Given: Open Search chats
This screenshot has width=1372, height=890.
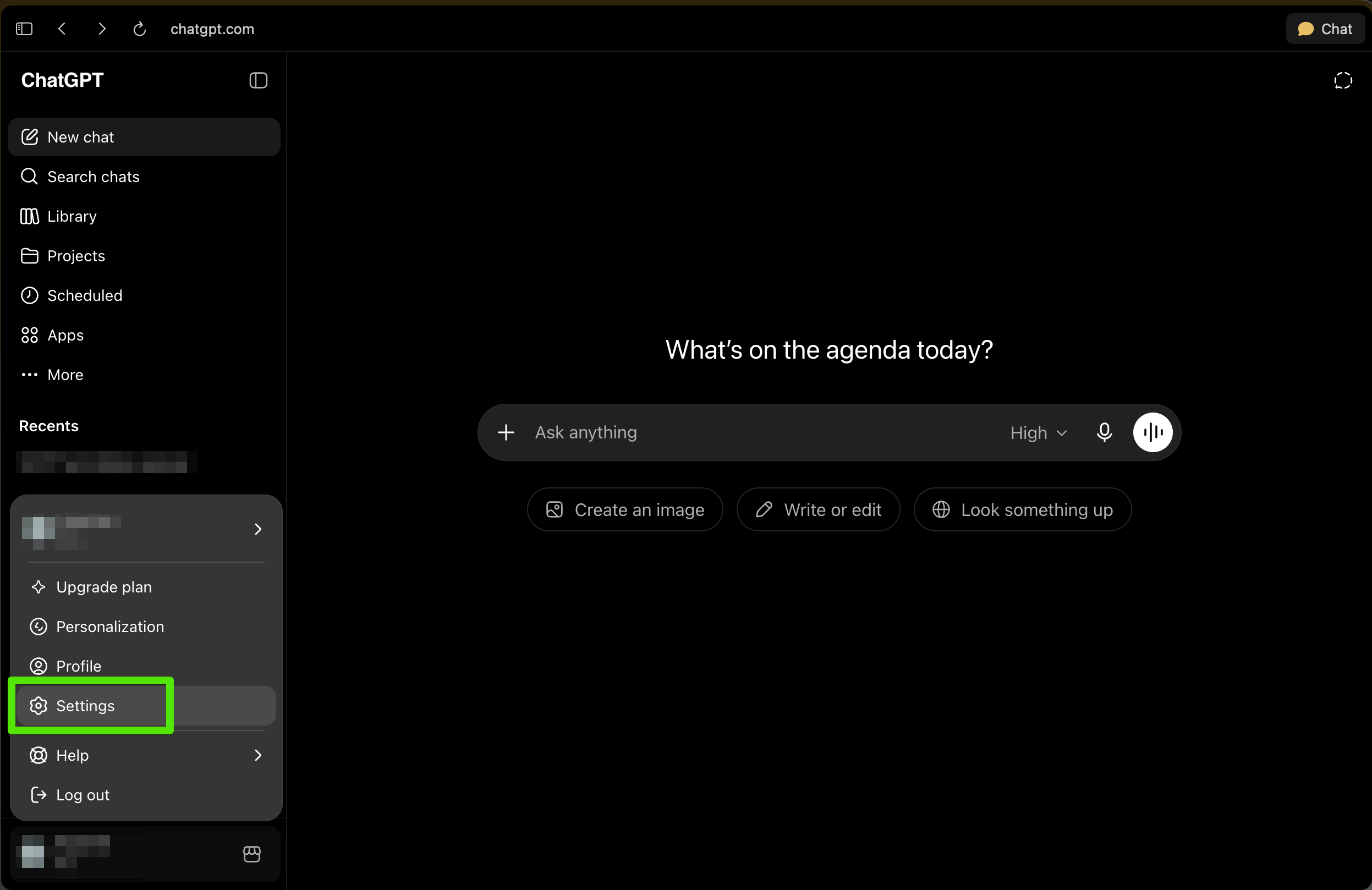Looking at the screenshot, I should [x=144, y=177].
